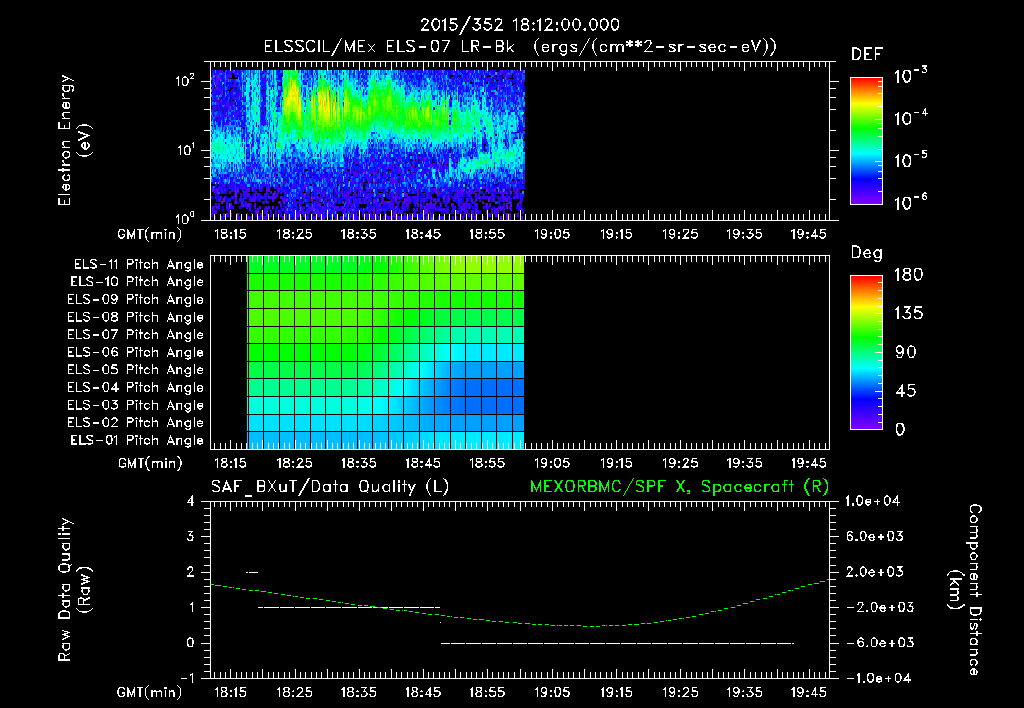
Task: Click the 2.0e+03 tick on the distance axis
Action: coord(874,571)
